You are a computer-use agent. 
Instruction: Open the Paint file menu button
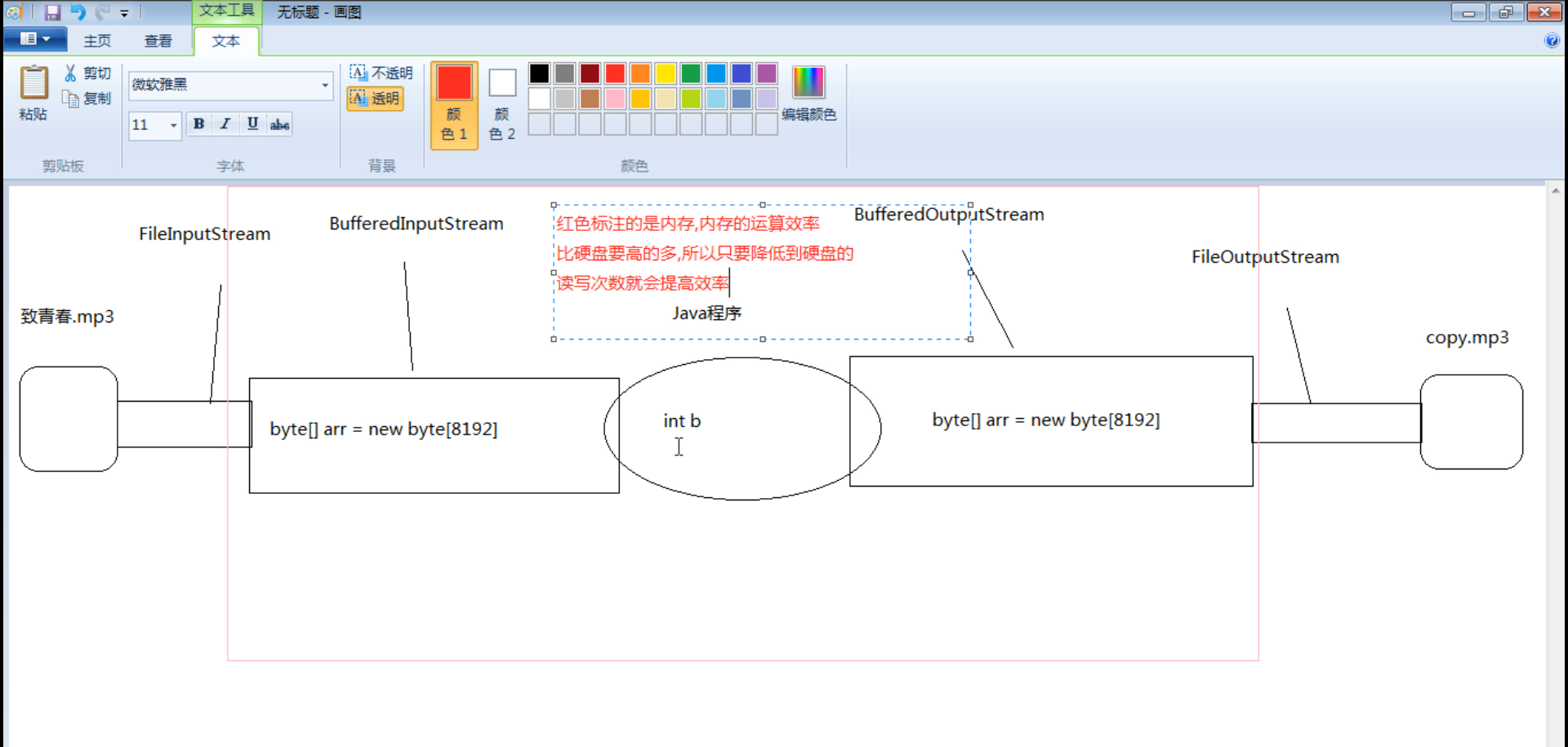pos(34,39)
